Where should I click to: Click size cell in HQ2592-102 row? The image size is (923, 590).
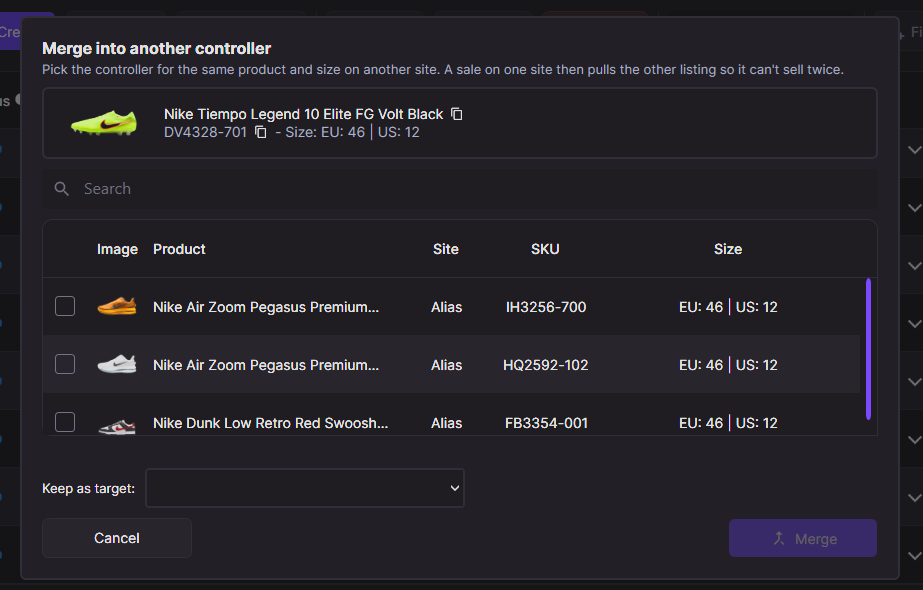(x=728, y=365)
